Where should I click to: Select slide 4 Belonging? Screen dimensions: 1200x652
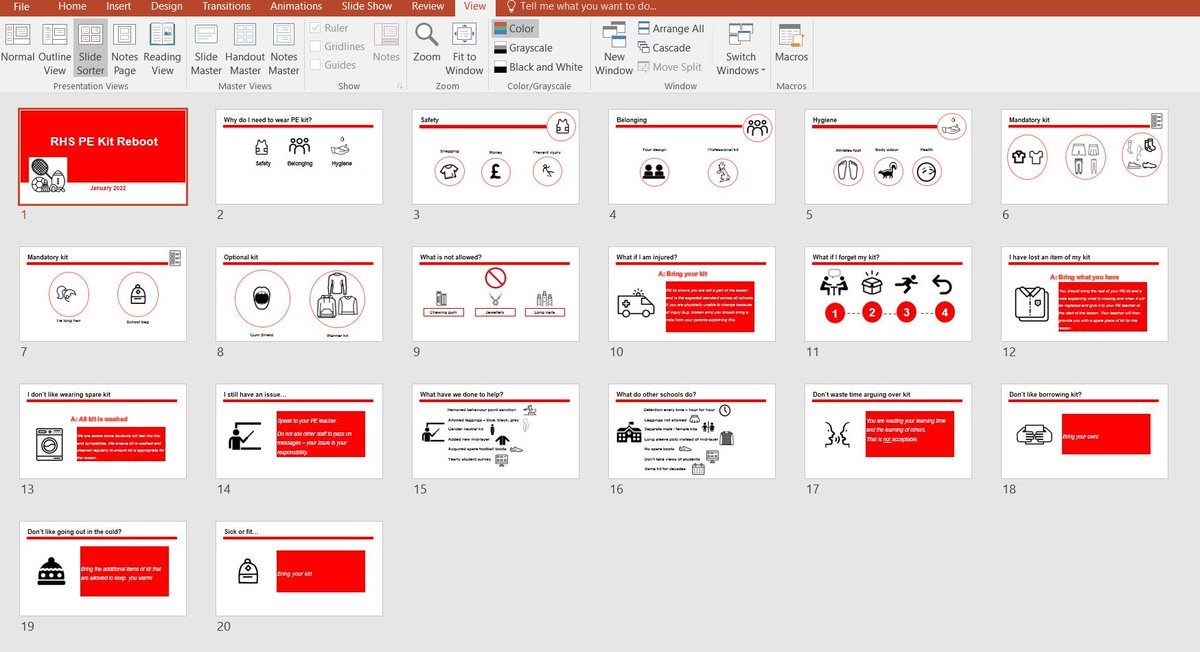(x=691, y=156)
